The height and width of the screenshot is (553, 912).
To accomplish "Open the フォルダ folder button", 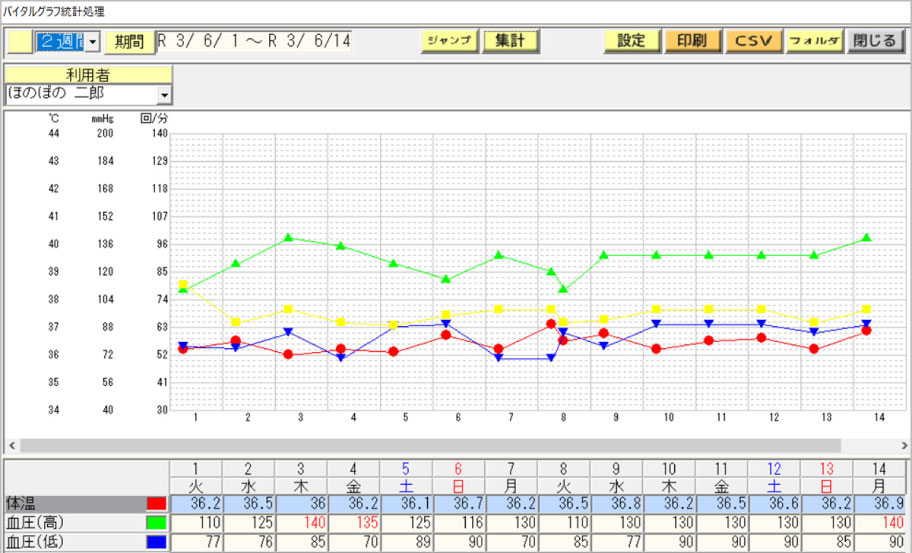I will (814, 41).
